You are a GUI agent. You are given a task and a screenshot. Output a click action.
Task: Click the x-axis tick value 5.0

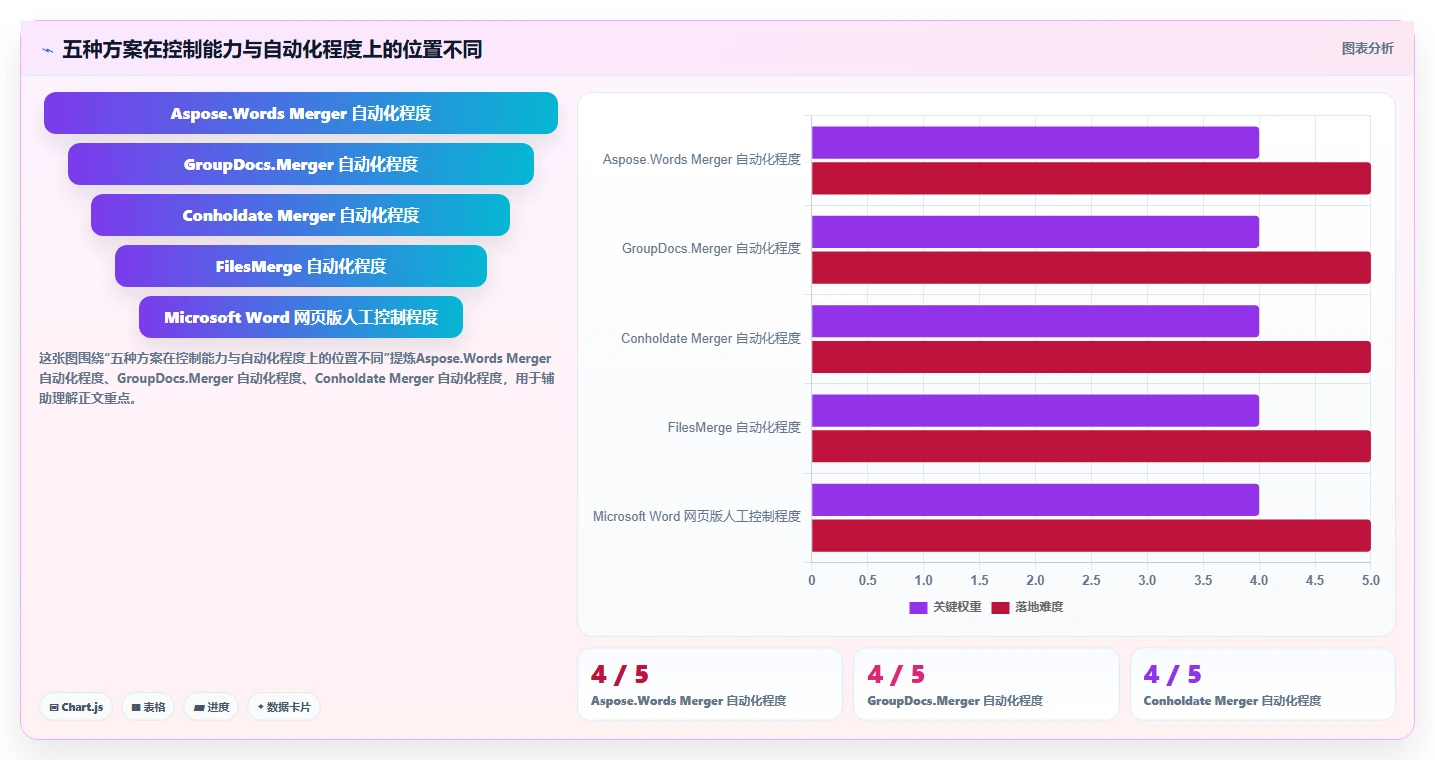tap(1370, 580)
